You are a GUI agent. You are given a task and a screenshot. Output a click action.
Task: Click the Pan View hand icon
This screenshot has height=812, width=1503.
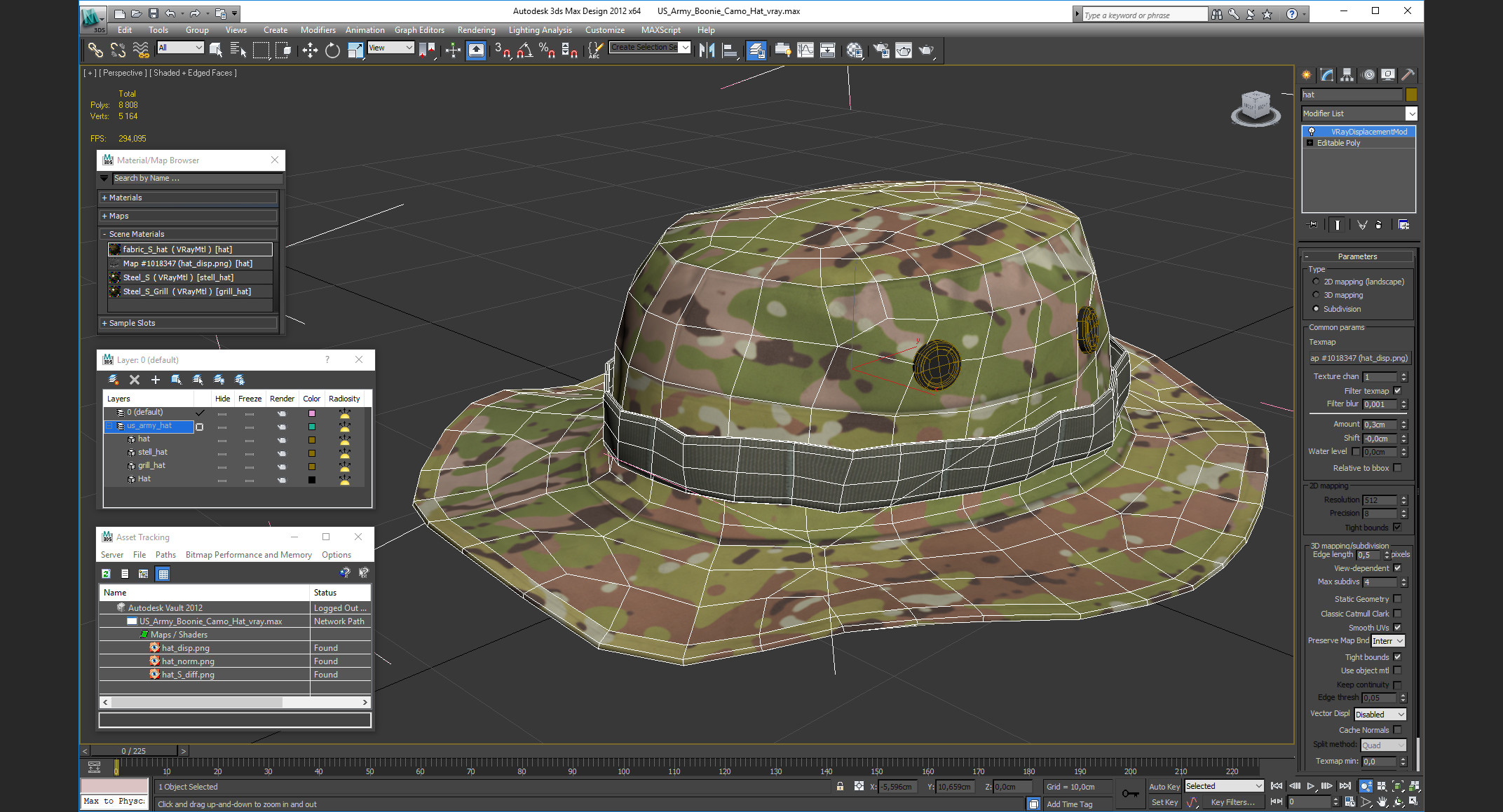1382,802
